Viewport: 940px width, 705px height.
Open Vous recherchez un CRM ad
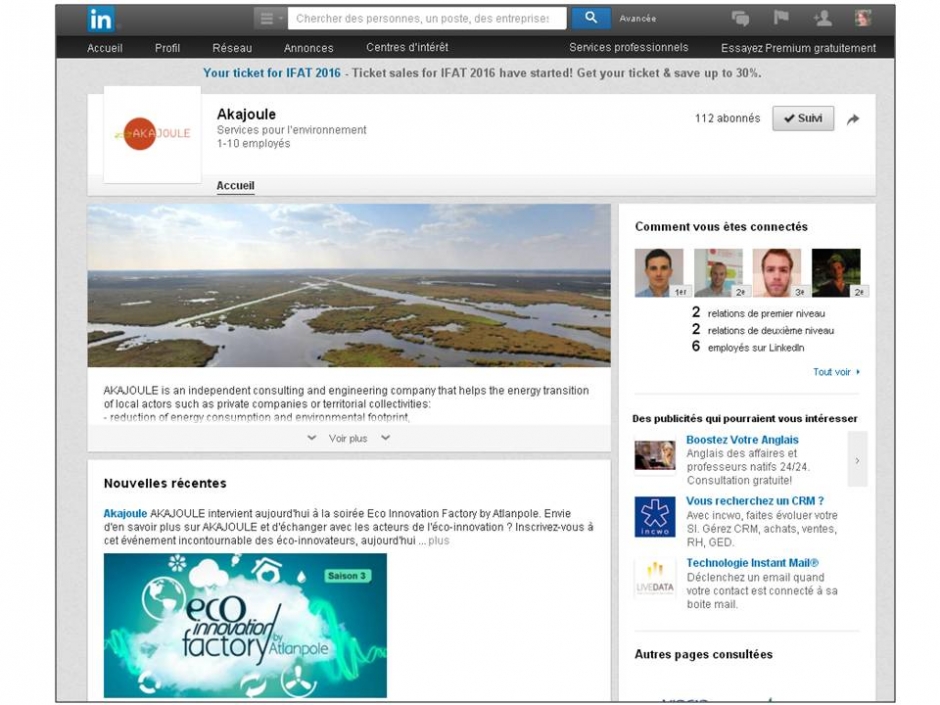[755, 501]
